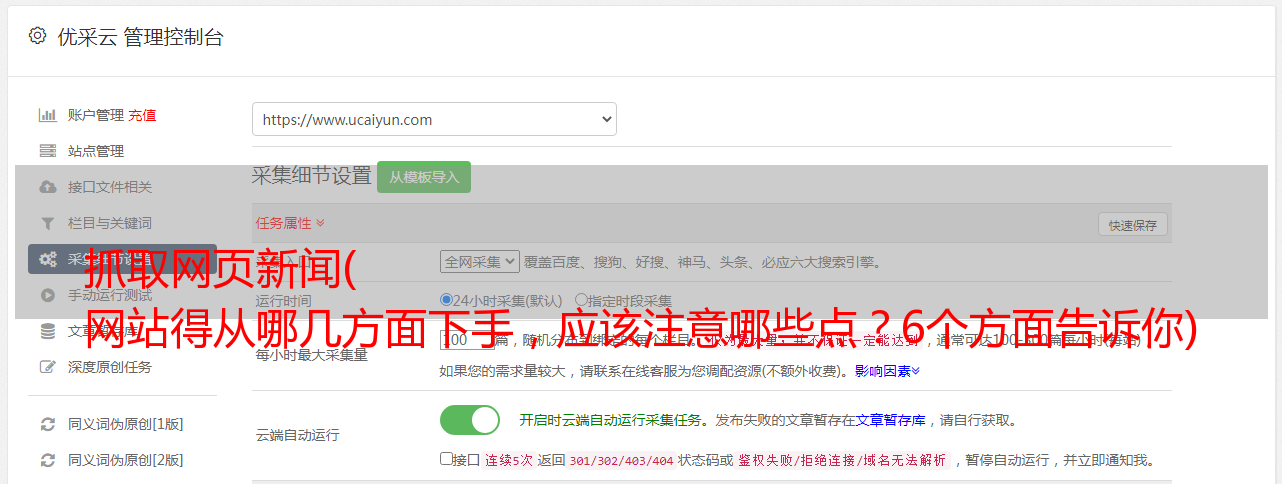
Task: Click the bar chart icon for 账户管理
Action: pyautogui.click(x=47, y=115)
